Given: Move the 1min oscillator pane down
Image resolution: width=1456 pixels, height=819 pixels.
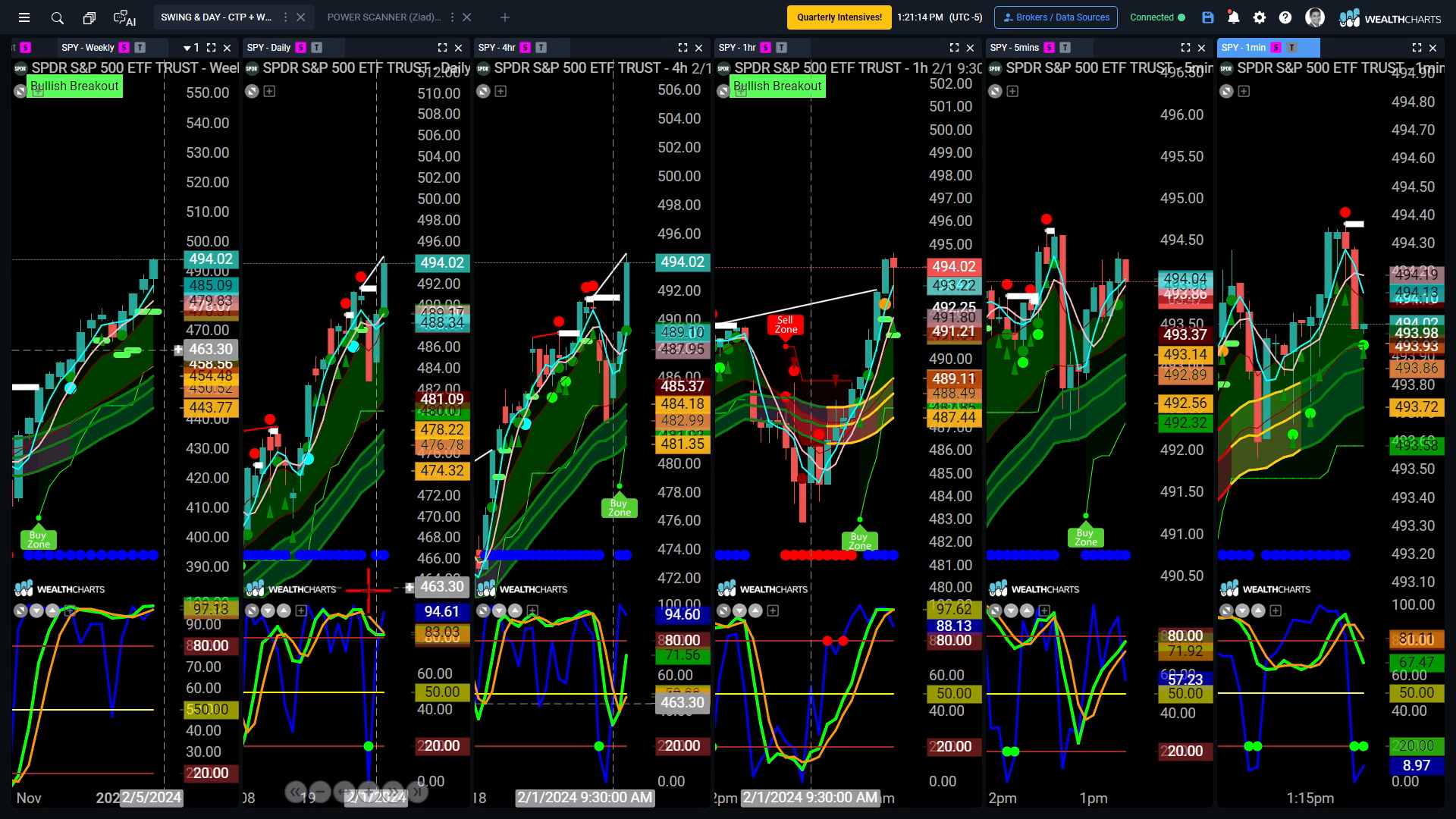Looking at the screenshot, I should [x=1242, y=610].
